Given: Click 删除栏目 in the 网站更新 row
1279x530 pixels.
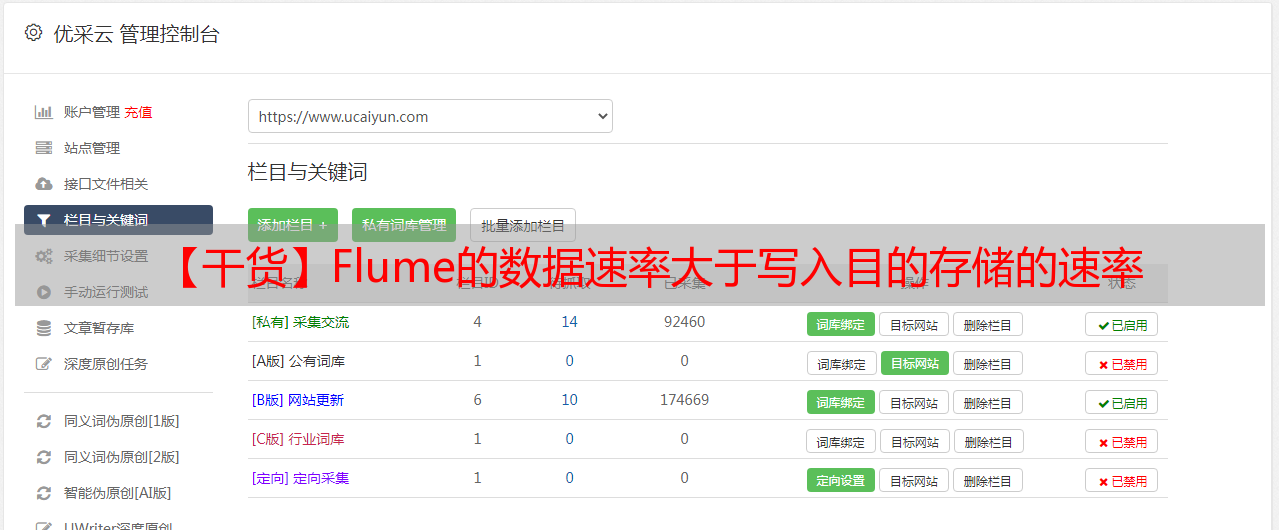Looking at the screenshot, I should 987,402.
